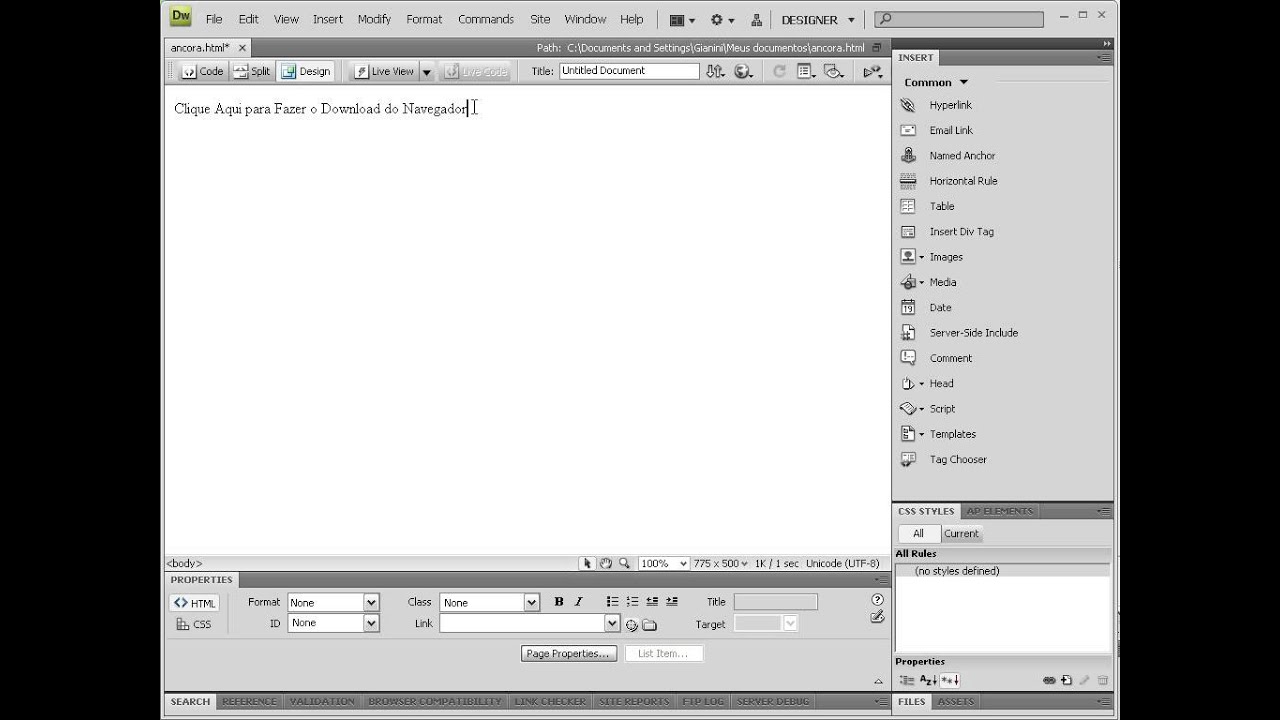Viewport: 1280px width, 720px height.
Task: Open Live View options dropdown arrow
Action: 426,72
